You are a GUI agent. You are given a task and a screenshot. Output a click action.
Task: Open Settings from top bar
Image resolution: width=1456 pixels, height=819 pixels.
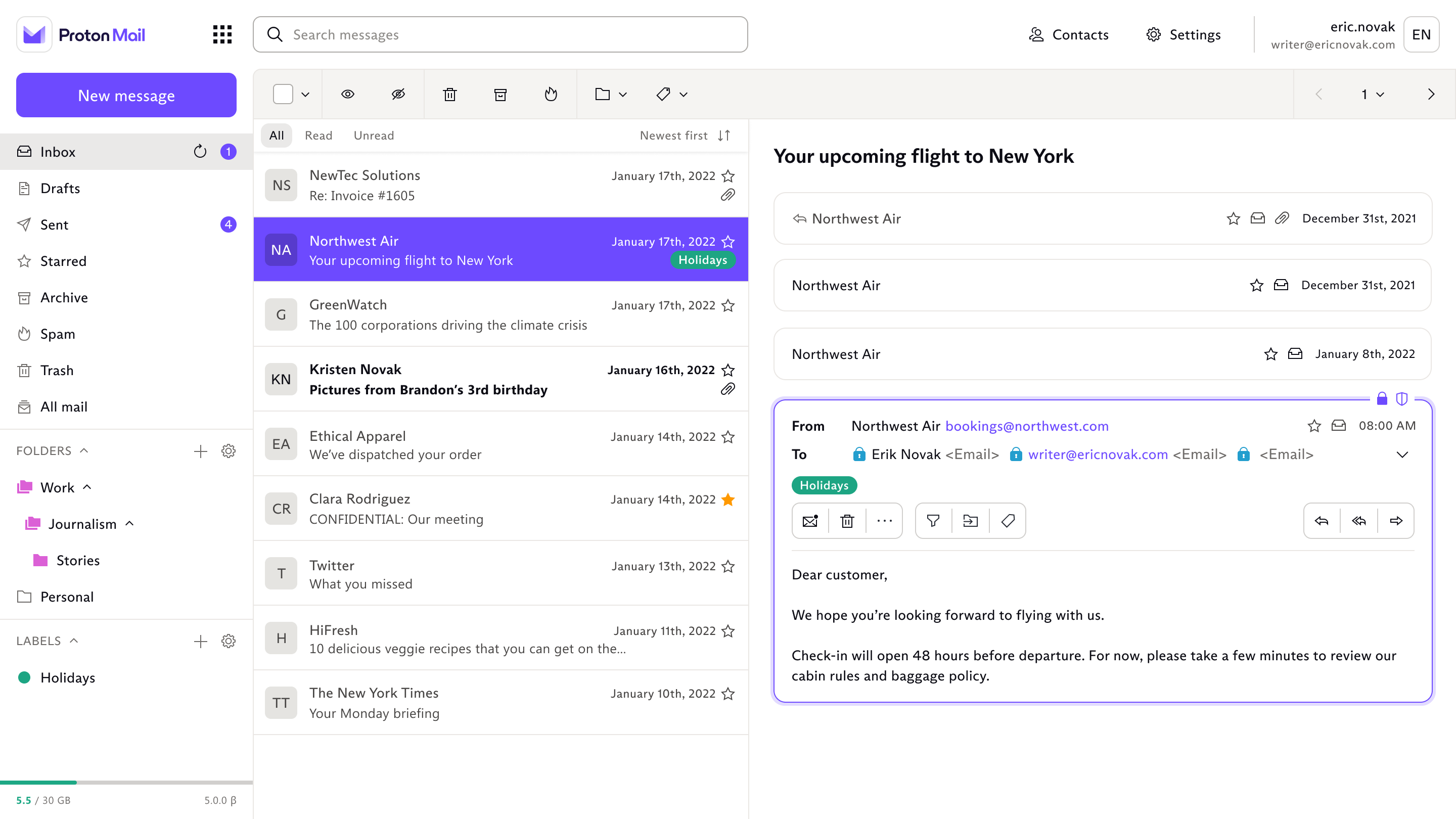coord(1183,34)
